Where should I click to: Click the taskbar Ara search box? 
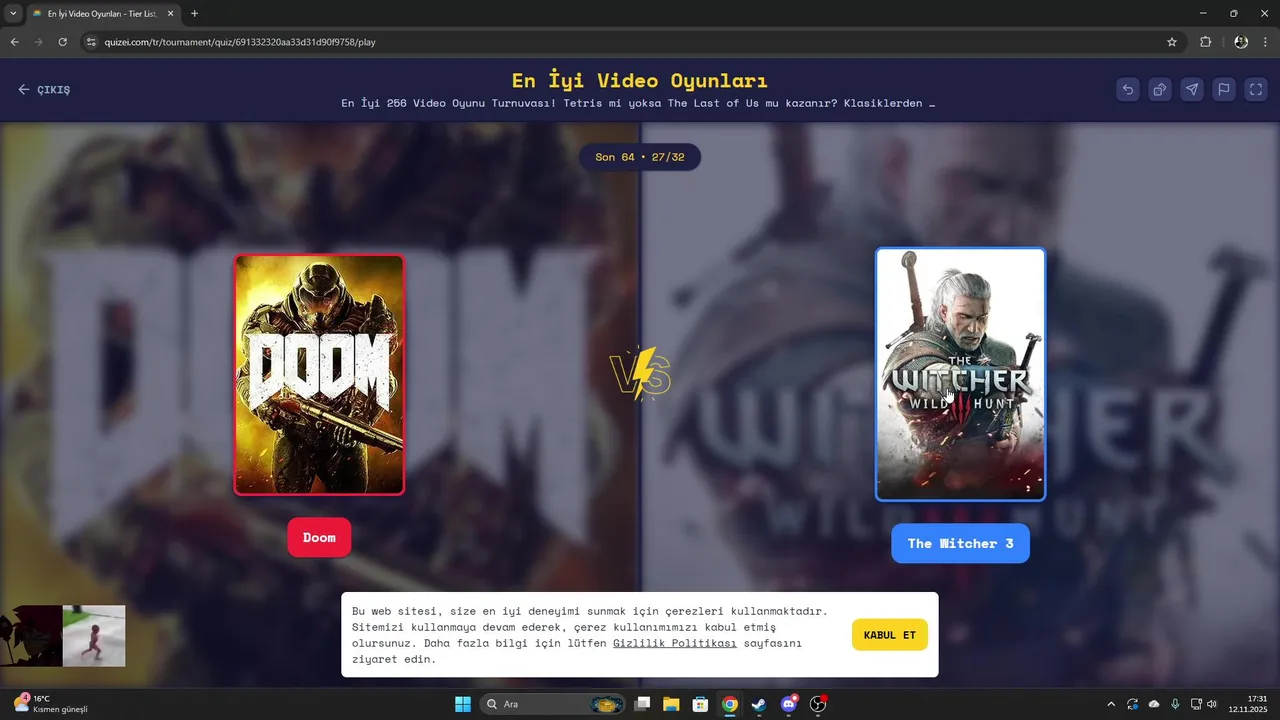[x=553, y=704]
